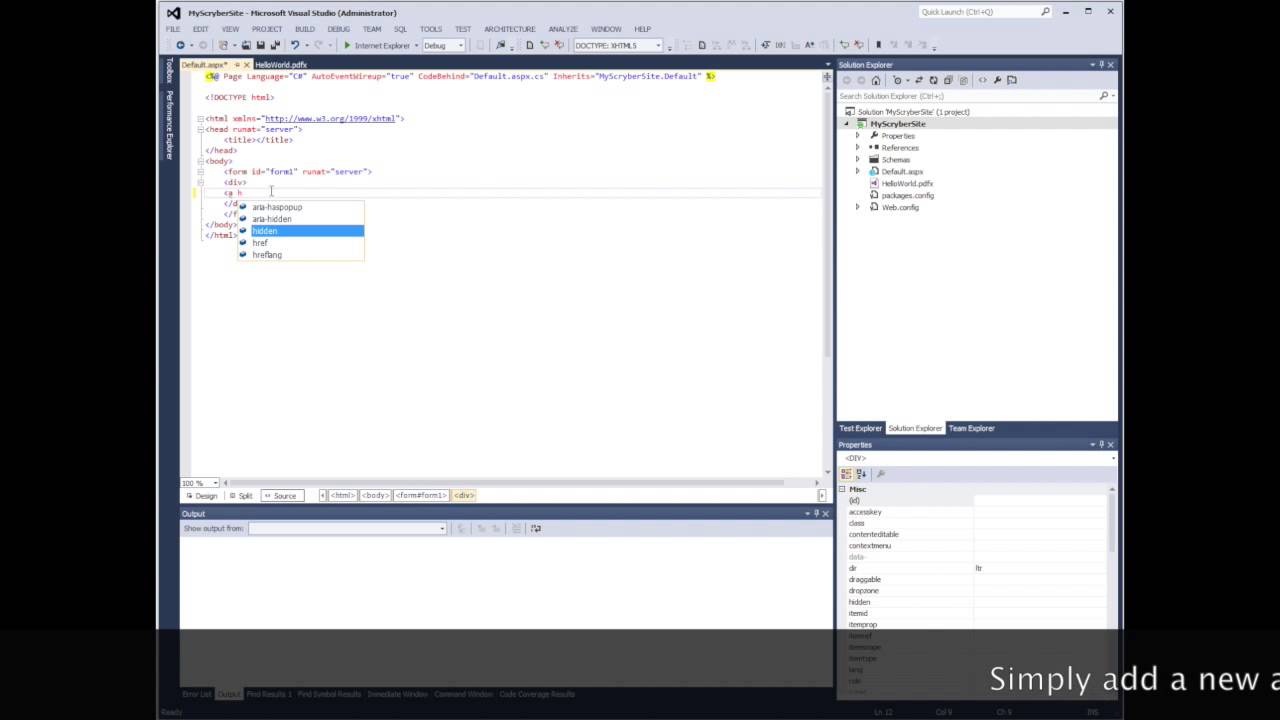Switch to Design view
This screenshot has height=720, width=1280.
point(202,496)
